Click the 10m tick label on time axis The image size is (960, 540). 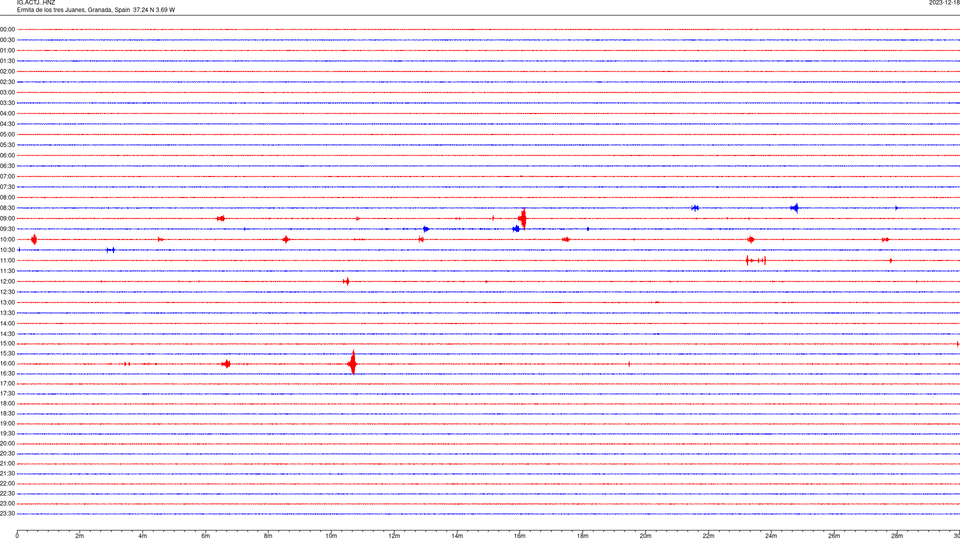331,536
